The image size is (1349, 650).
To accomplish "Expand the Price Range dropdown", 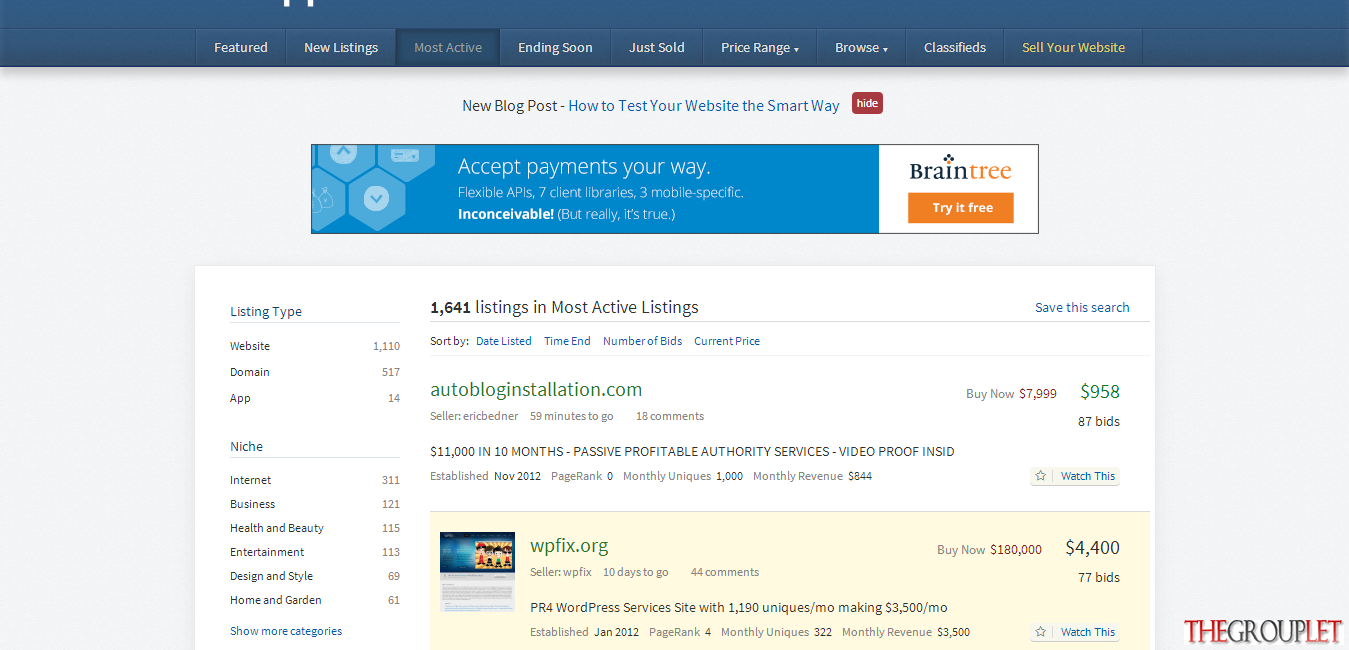I will click(x=760, y=47).
